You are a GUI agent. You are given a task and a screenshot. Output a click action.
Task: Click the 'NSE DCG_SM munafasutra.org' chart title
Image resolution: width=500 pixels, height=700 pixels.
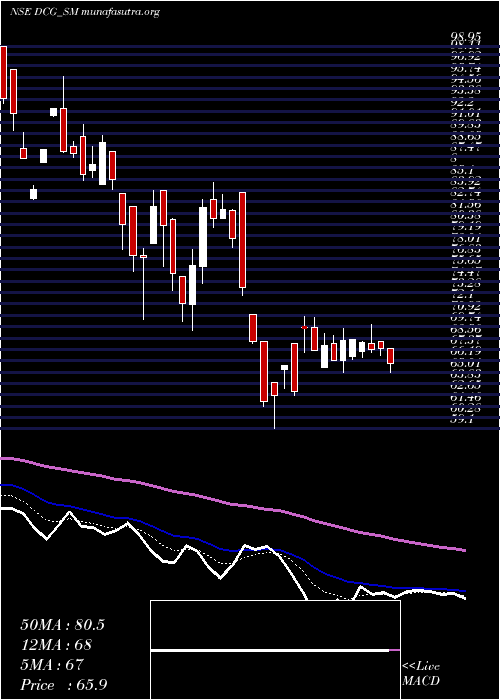point(85,12)
